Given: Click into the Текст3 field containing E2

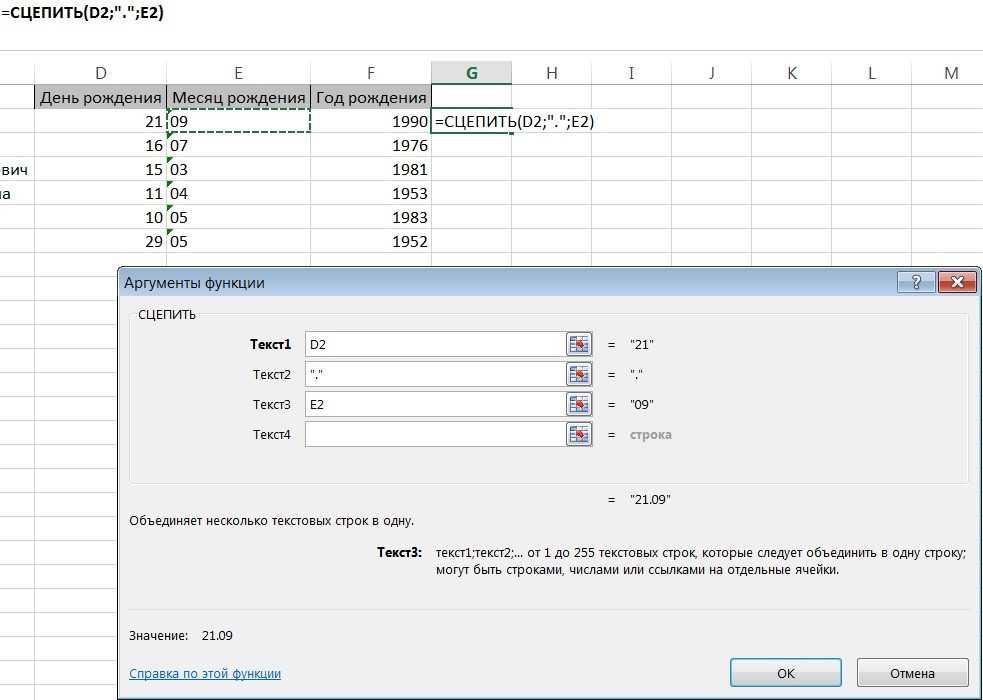Looking at the screenshot, I should click(x=434, y=404).
